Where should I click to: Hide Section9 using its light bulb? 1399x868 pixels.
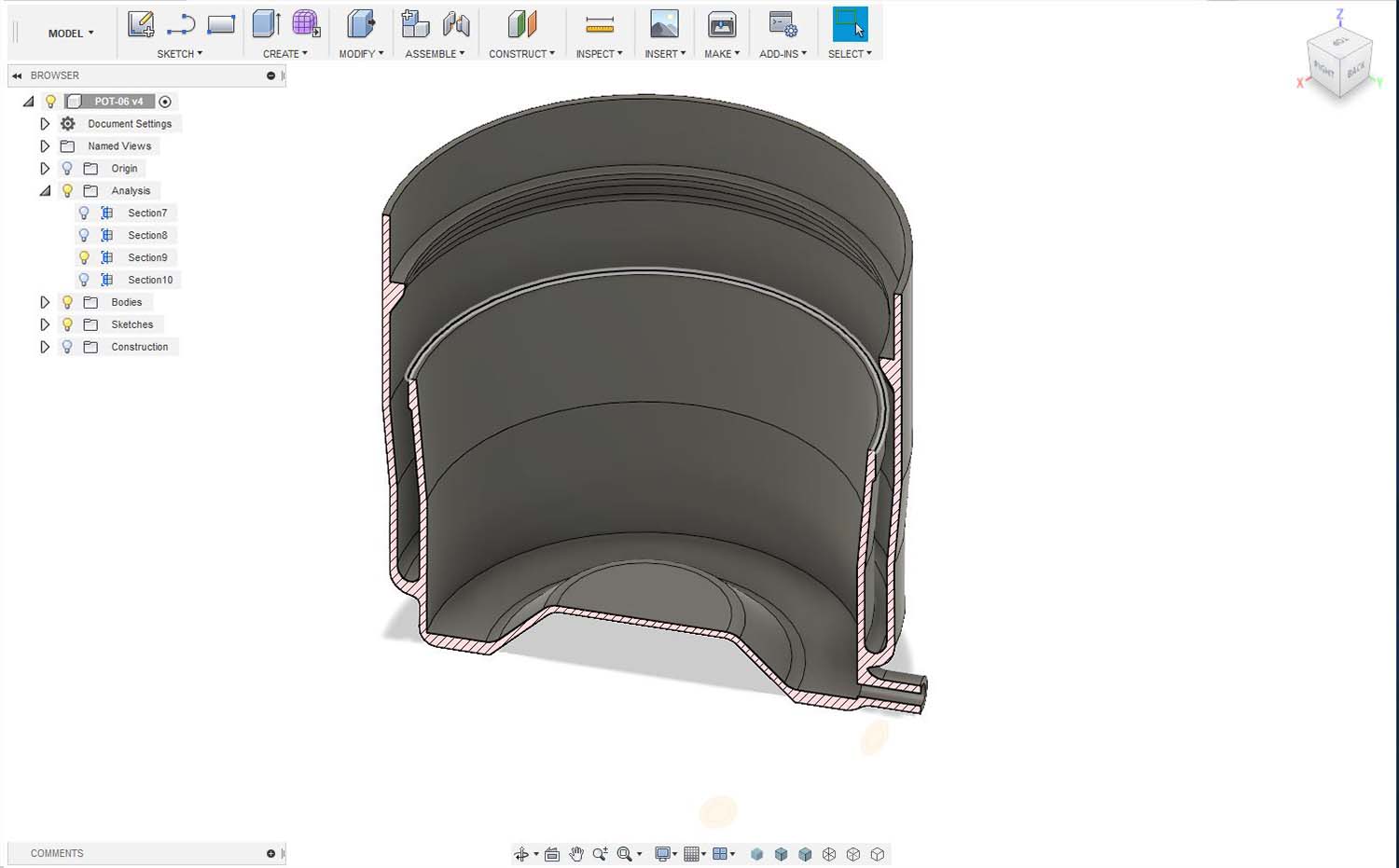84,257
